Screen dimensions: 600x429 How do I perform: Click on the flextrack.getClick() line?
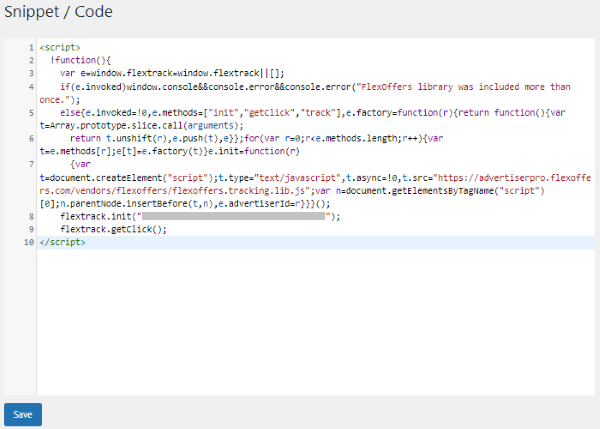[113, 229]
